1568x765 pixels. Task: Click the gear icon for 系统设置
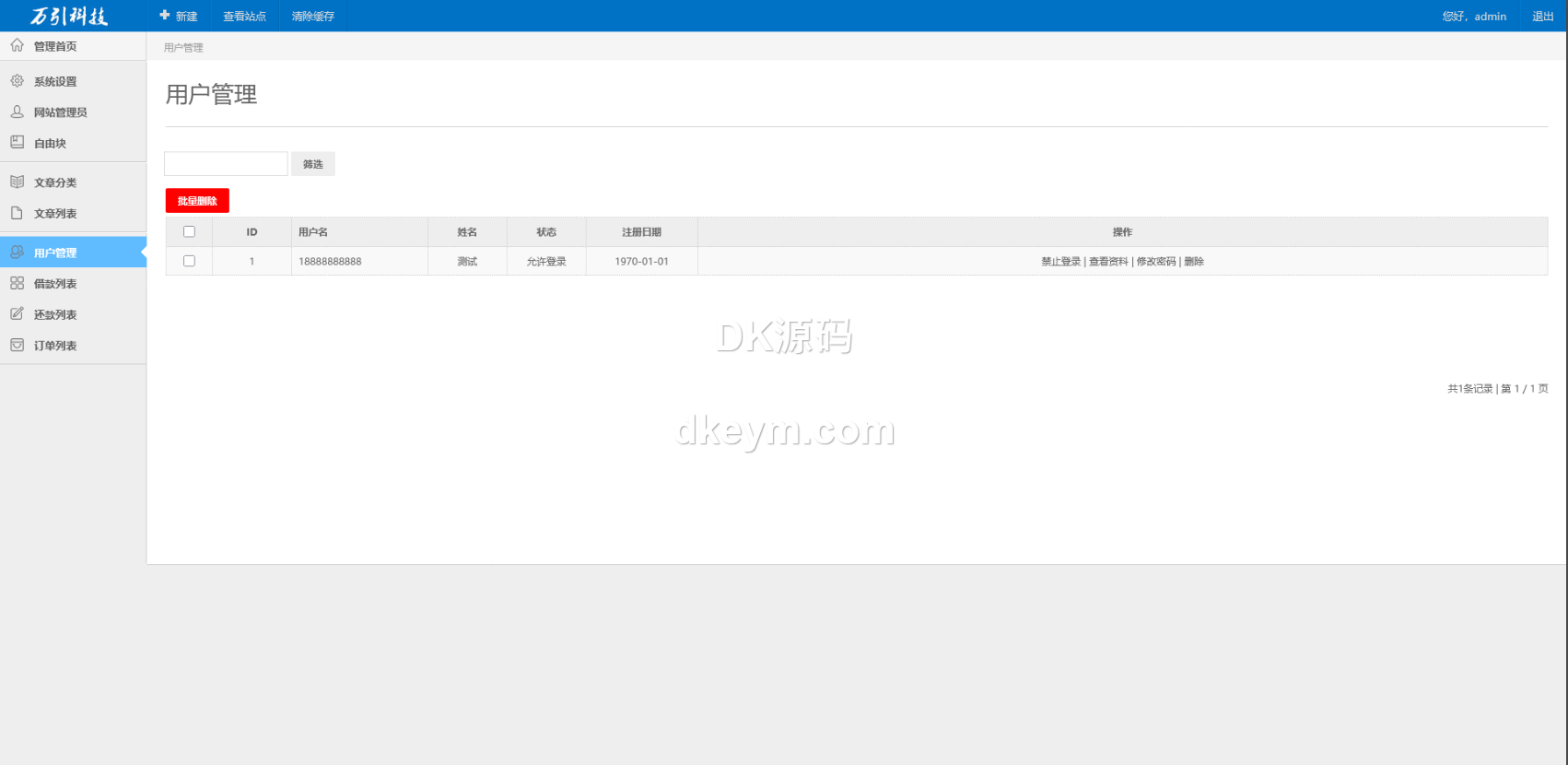[x=17, y=81]
